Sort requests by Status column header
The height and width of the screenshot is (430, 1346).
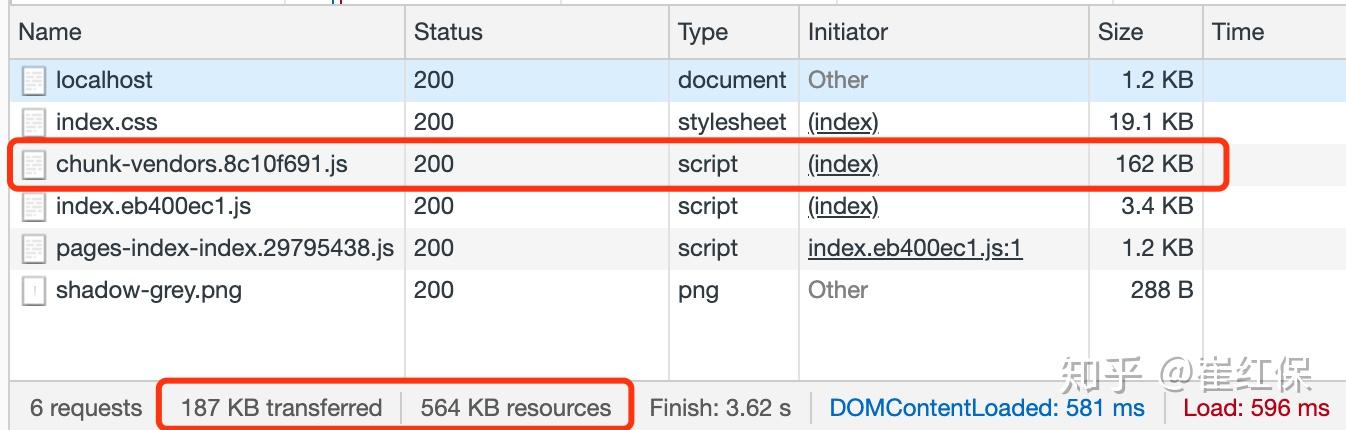(448, 32)
